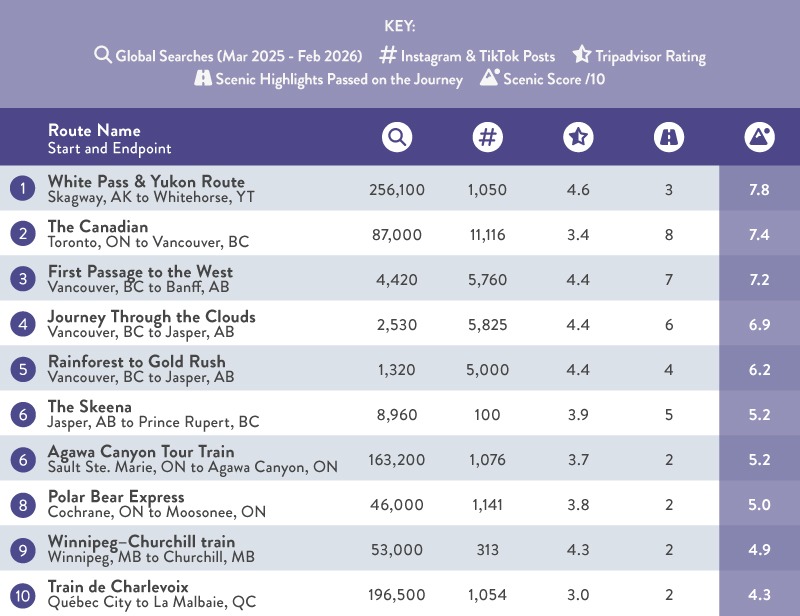Open the White Pass & Yukon Route title
This screenshot has height=616, width=800.
tap(146, 182)
